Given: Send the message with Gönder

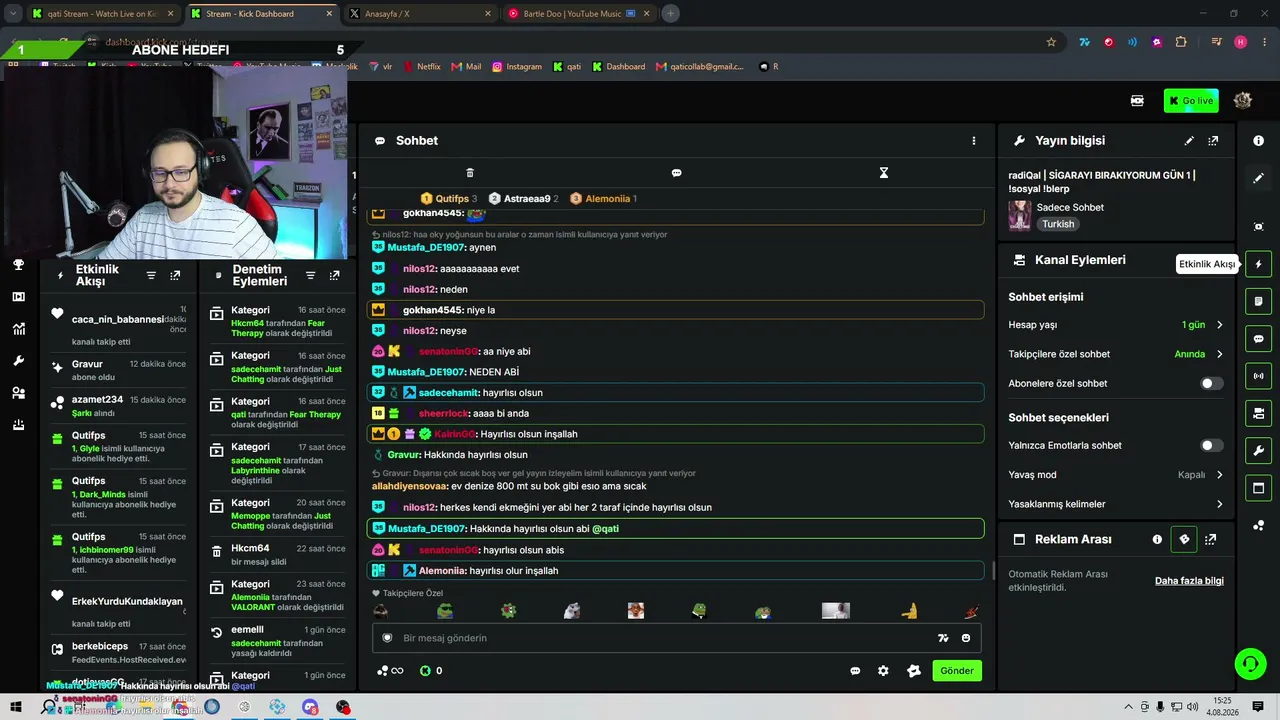Looking at the screenshot, I should point(957,671).
